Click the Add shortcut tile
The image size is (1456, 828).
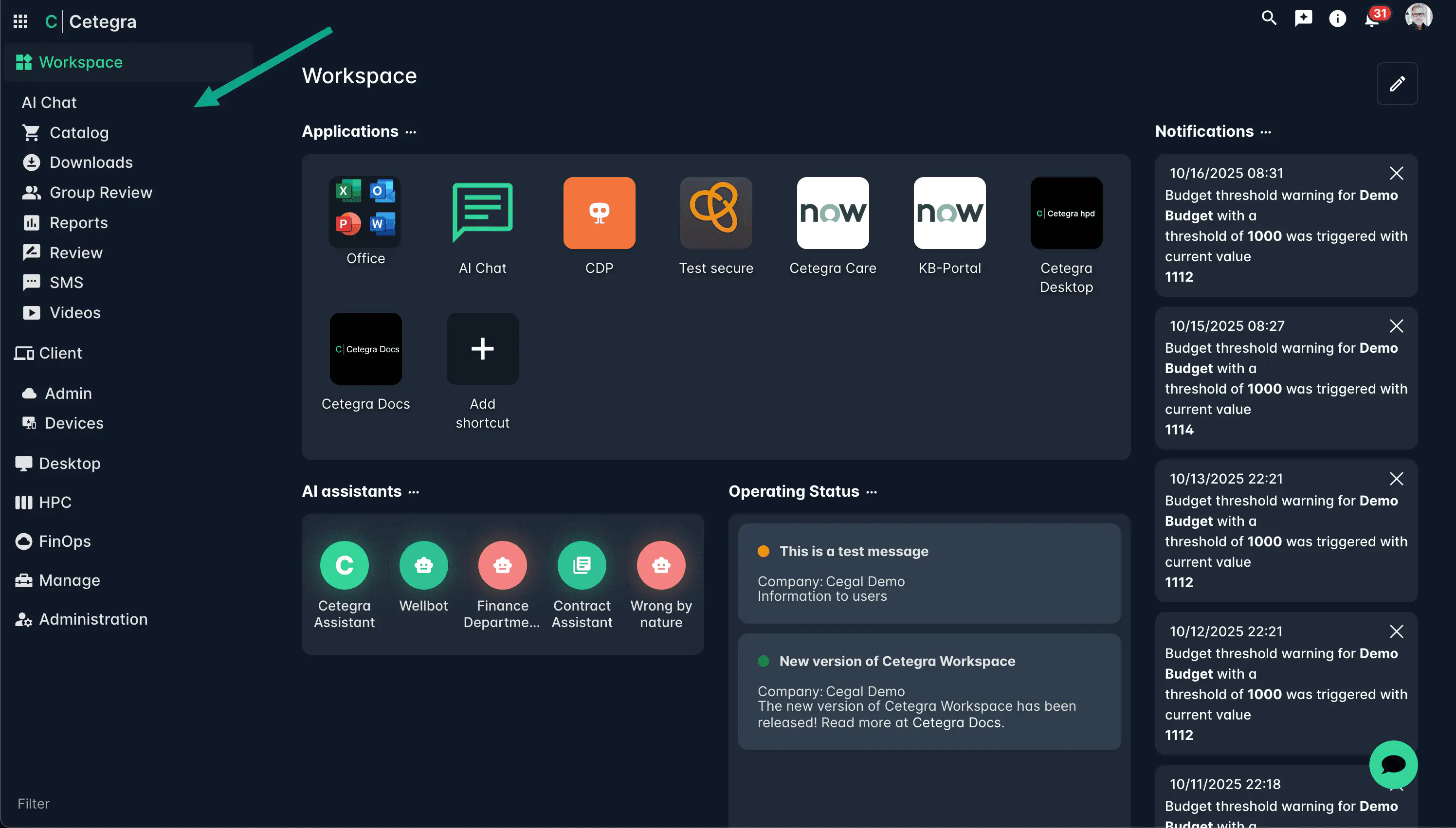(x=482, y=349)
